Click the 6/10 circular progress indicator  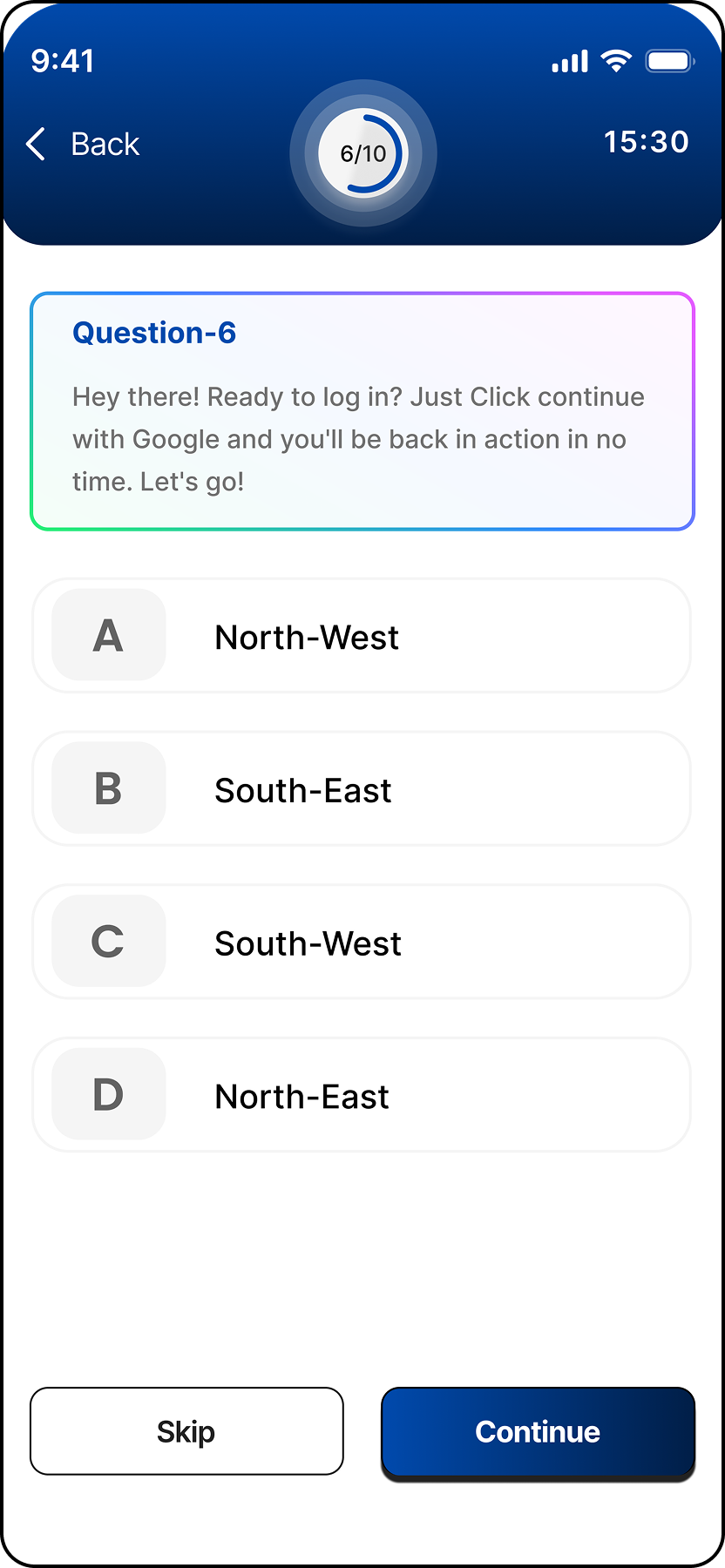(363, 153)
